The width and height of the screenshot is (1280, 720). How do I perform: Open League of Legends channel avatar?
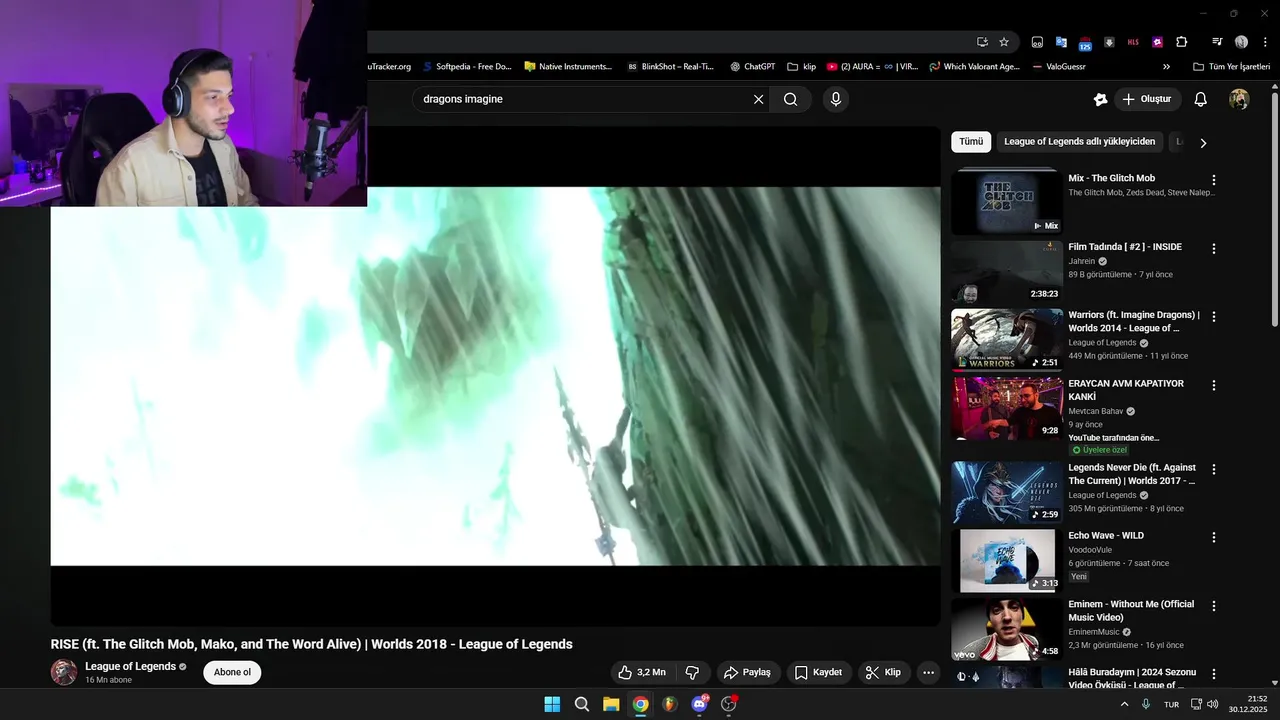tap(64, 672)
